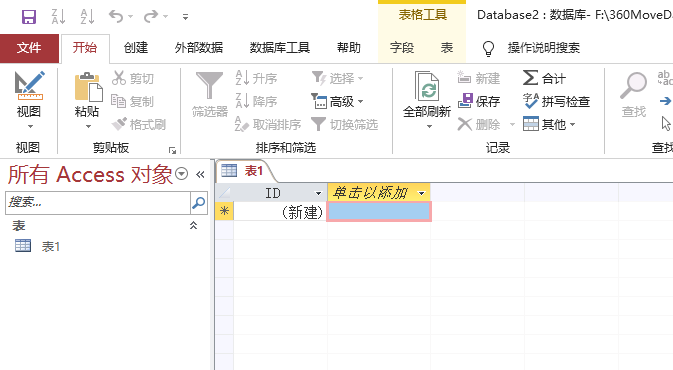Switch to the 创建 ribbon tab
Viewport: 673px width, 370px height.
tap(136, 47)
